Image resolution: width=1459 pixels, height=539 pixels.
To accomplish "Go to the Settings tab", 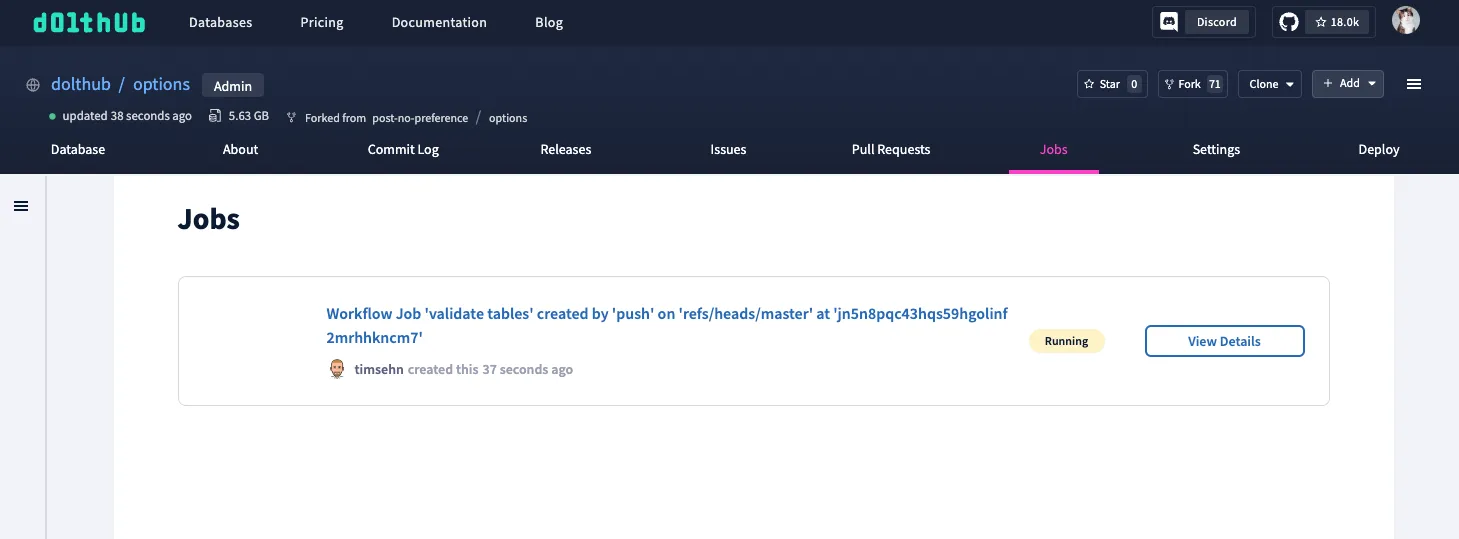I will pos(1215,149).
